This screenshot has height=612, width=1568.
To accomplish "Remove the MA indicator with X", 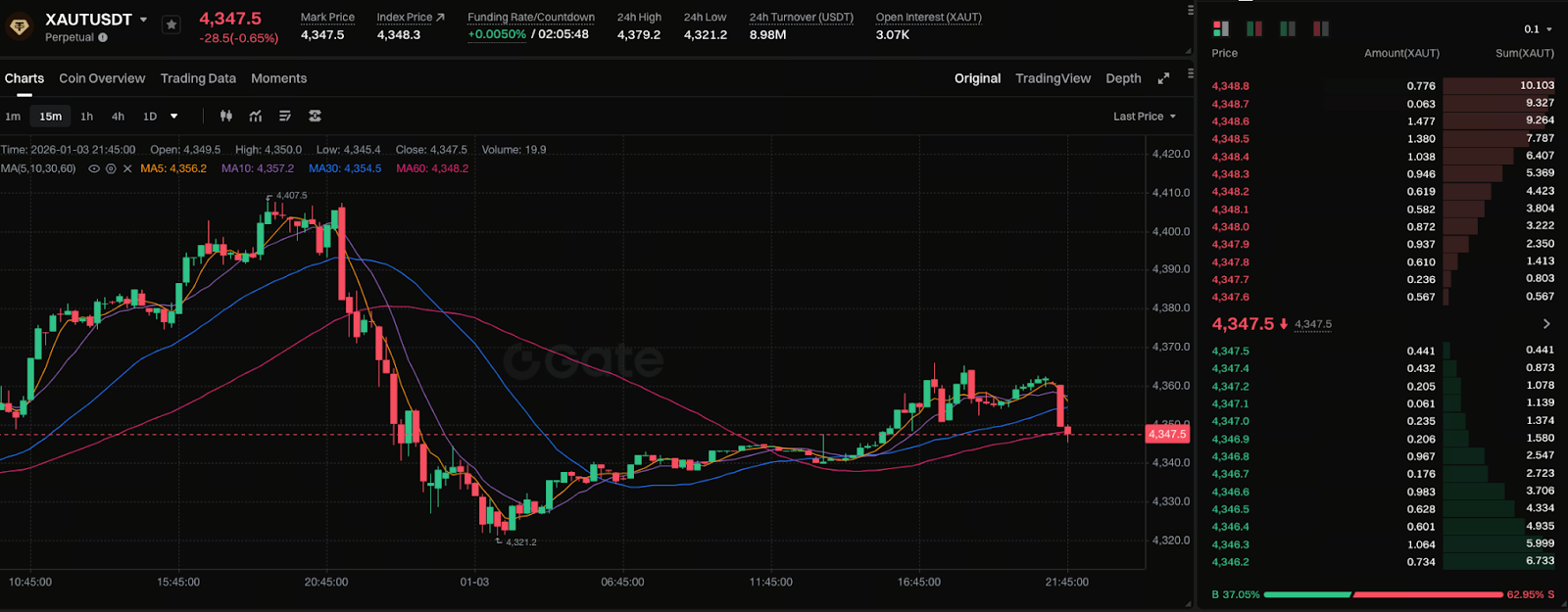I will click(x=127, y=168).
